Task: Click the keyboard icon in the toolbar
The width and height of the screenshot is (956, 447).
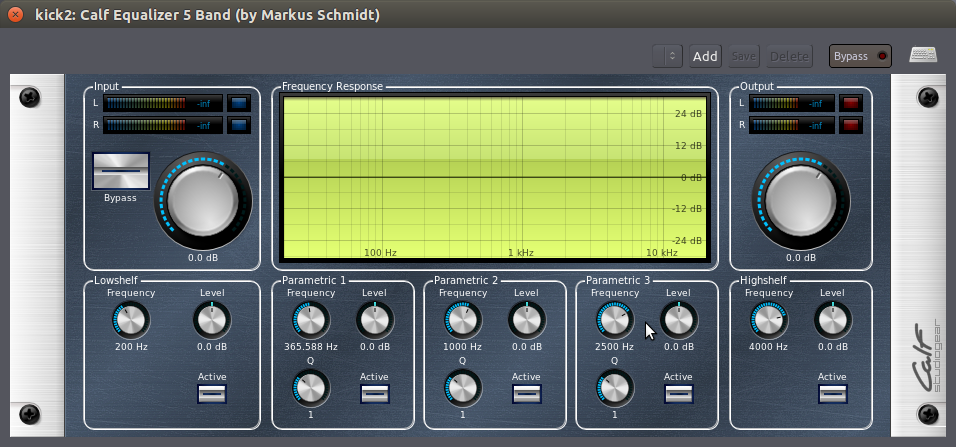Action: (x=923, y=55)
